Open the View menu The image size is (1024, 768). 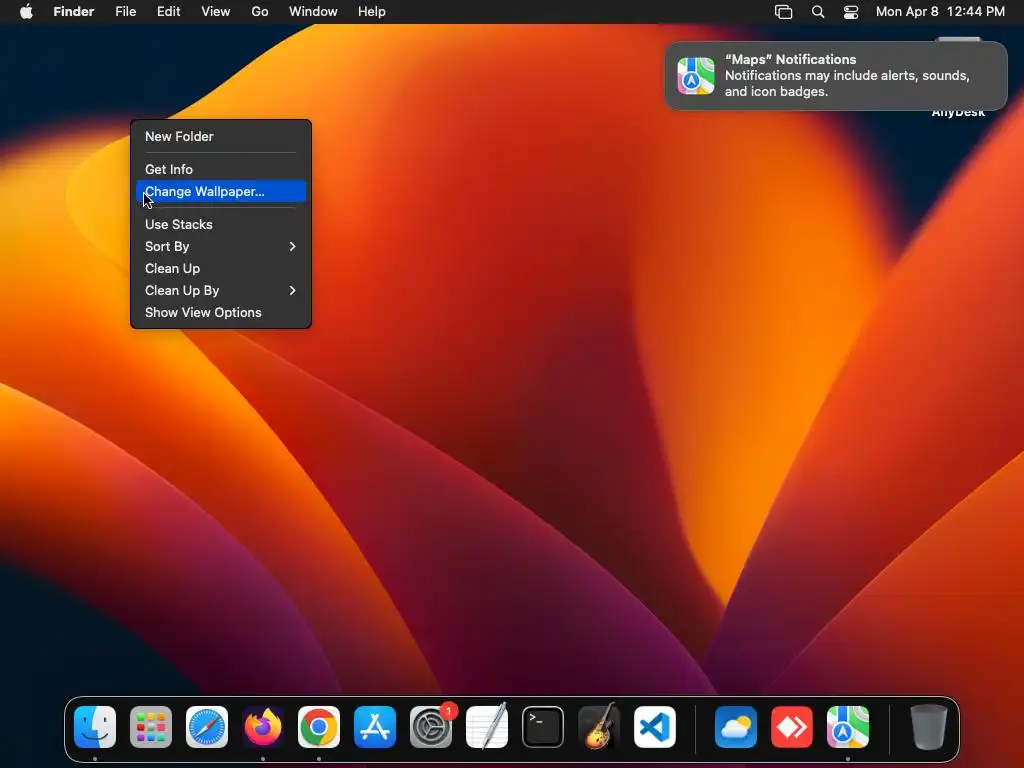[216, 12]
